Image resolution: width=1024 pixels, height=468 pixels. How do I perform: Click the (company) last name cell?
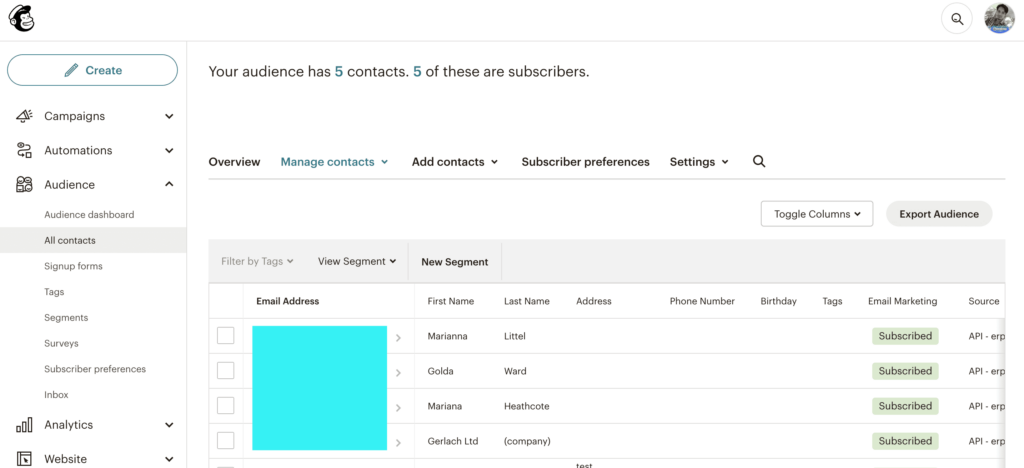click(527, 441)
